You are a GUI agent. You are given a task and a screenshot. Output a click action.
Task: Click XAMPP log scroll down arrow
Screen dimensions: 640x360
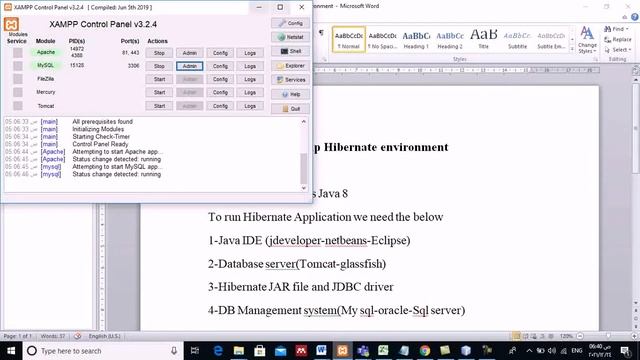[304, 188]
